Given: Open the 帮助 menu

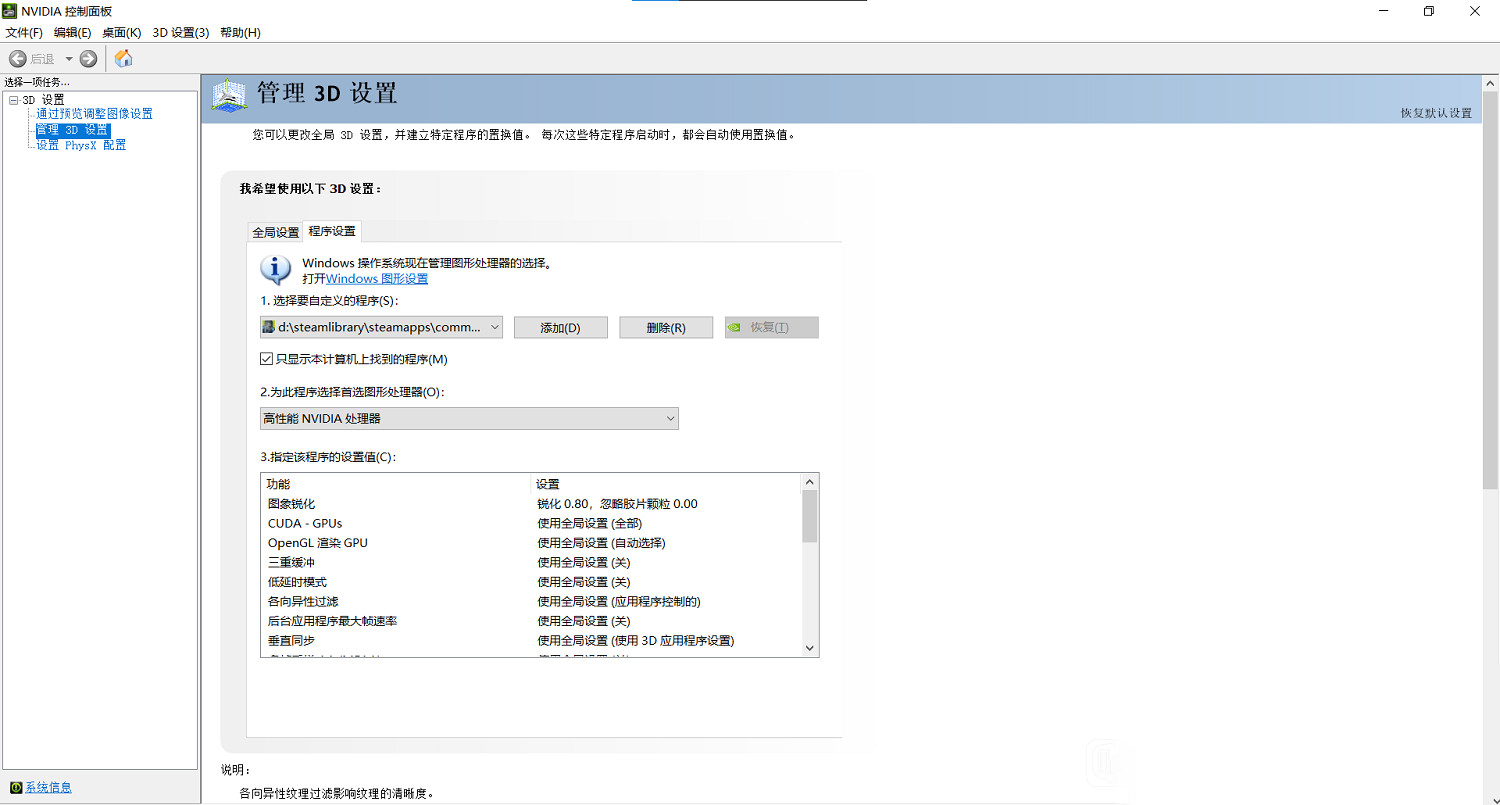Looking at the screenshot, I should pos(240,32).
